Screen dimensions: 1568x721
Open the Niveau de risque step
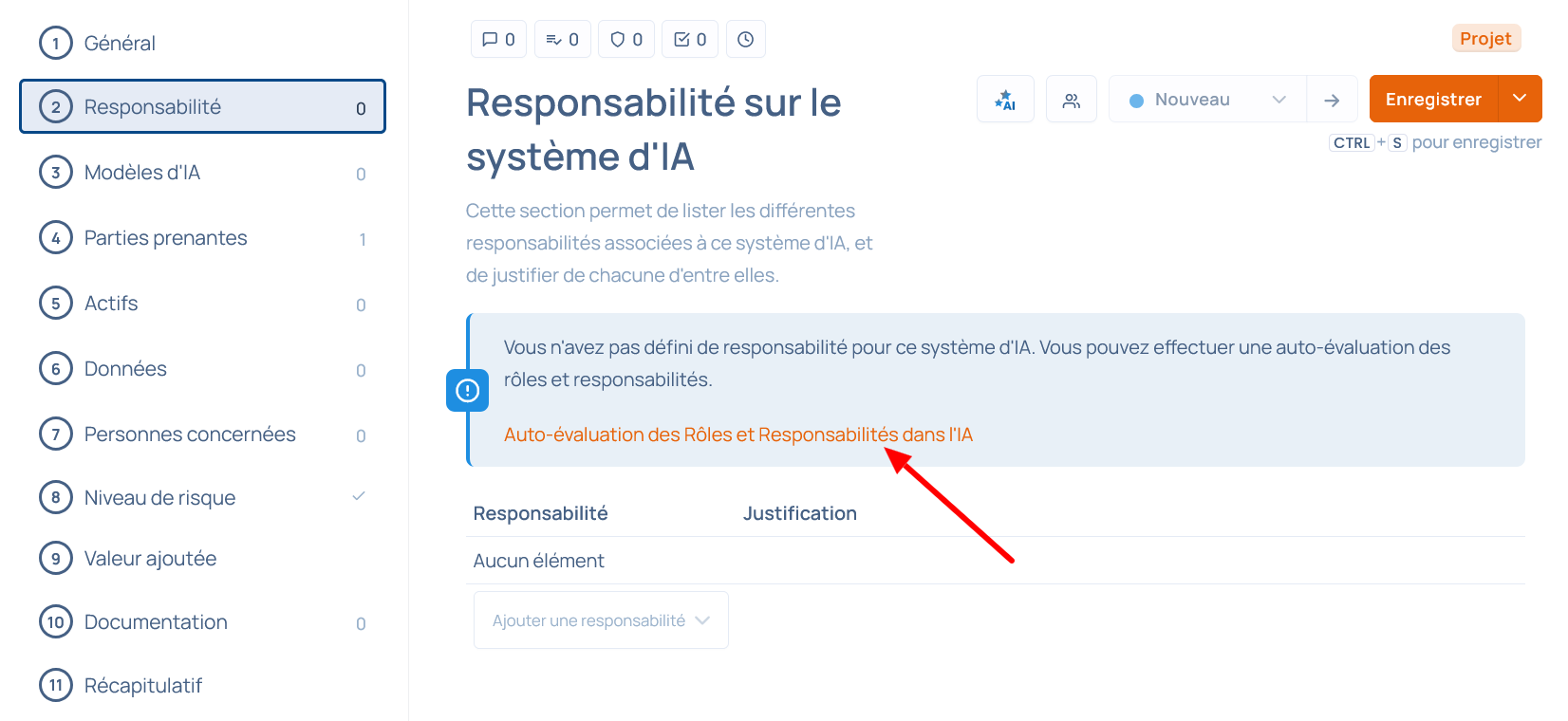159,498
